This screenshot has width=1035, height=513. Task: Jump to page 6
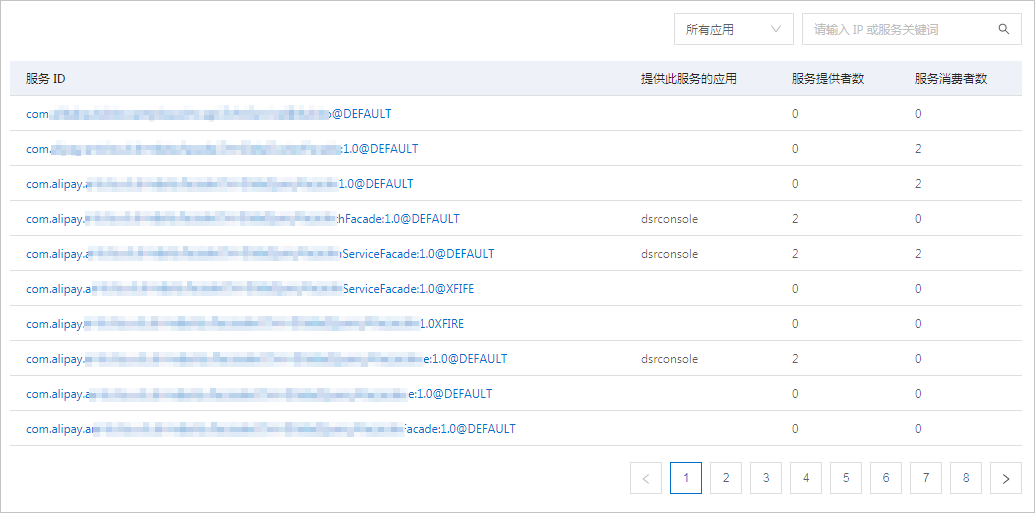886,478
